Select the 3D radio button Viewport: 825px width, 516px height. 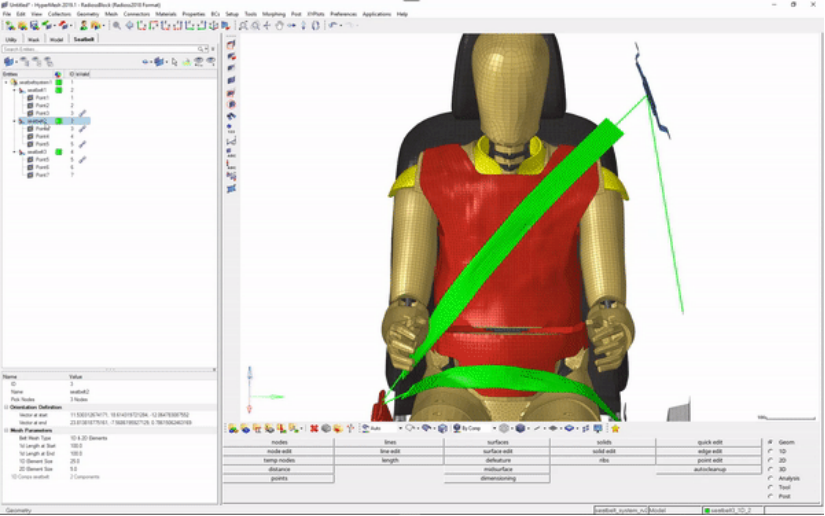[771, 469]
